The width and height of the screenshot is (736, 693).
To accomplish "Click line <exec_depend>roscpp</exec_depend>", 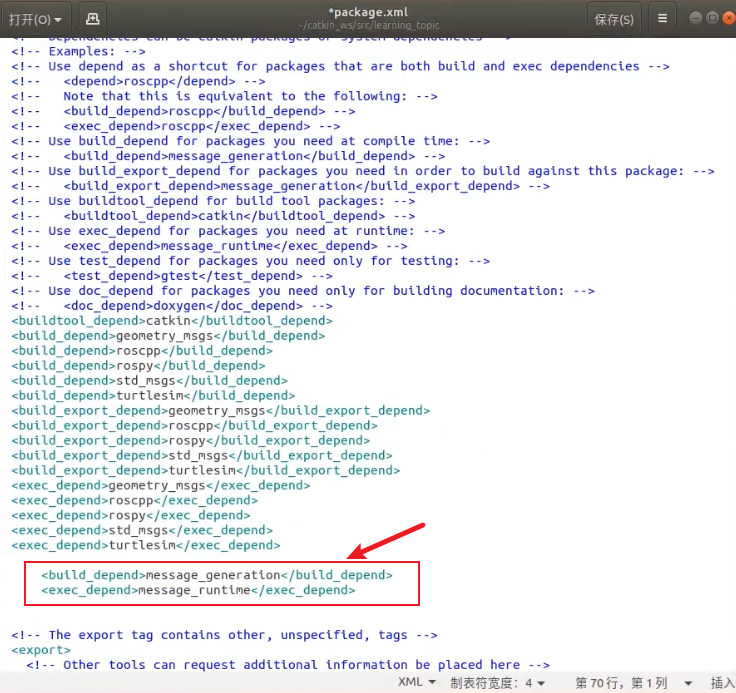I will (x=134, y=501).
